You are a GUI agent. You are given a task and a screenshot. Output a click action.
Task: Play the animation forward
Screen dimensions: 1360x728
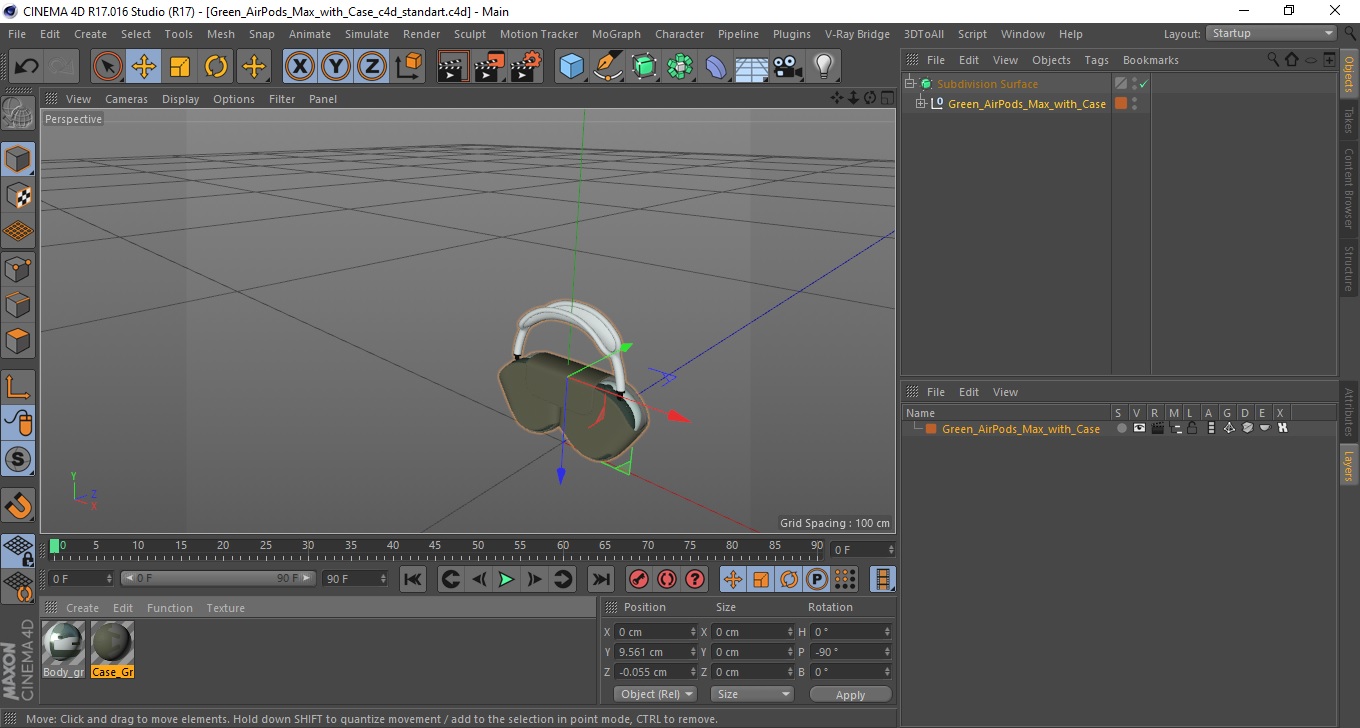tap(506, 579)
